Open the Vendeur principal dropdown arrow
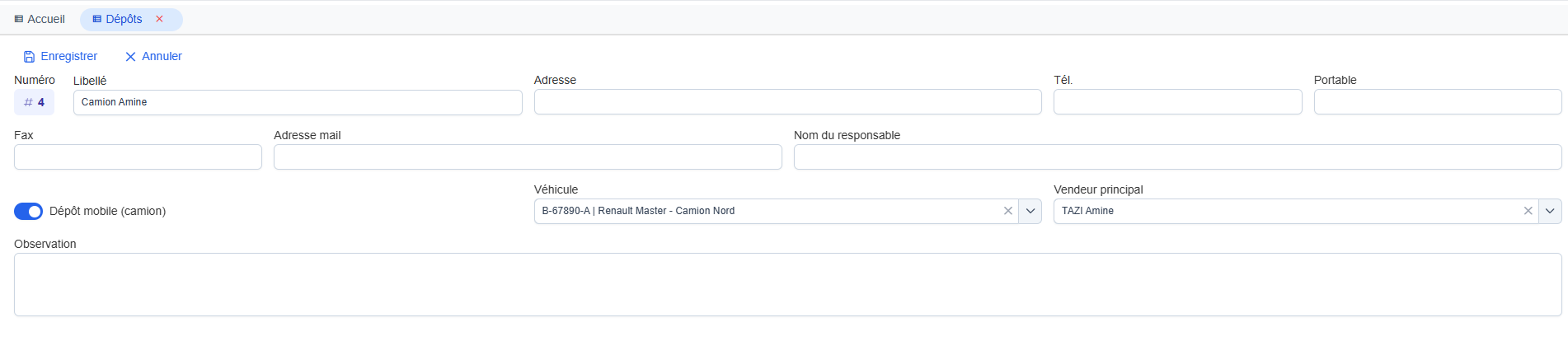1568x341 pixels. pyautogui.click(x=1550, y=211)
